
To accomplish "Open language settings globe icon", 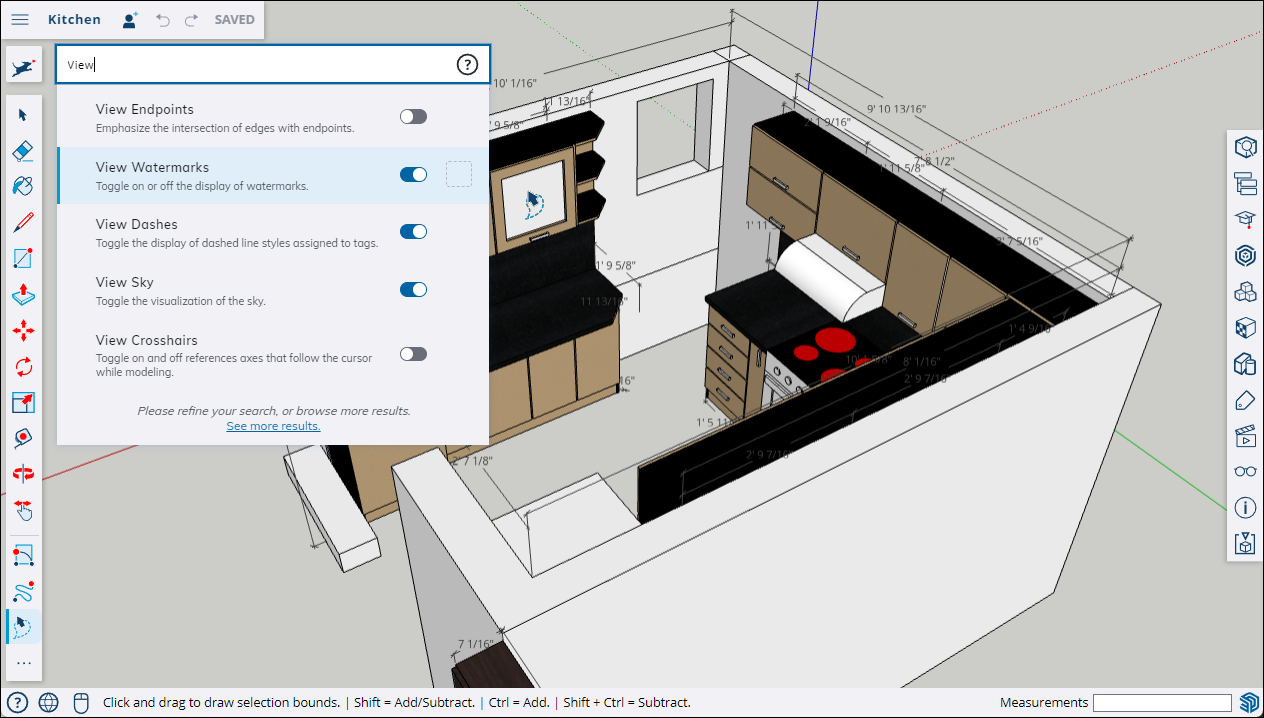I will (49, 703).
